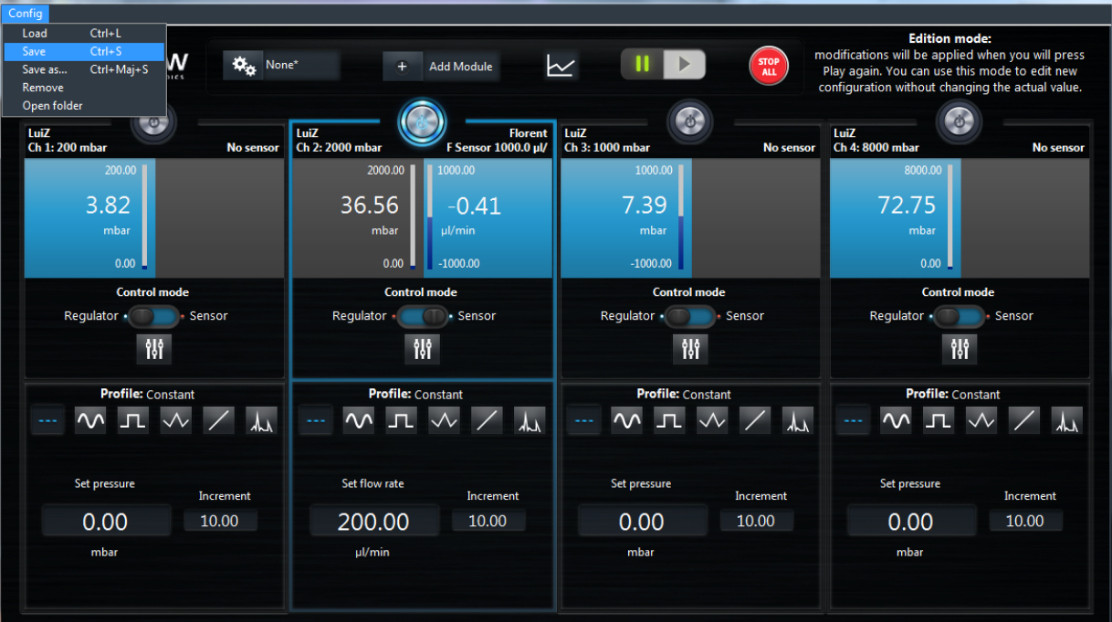The width and height of the screenshot is (1112, 622).
Task: Toggle Ch 1 Regulator/Sensor control mode switch
Action: pyautogui.click(x=154, y=316)
